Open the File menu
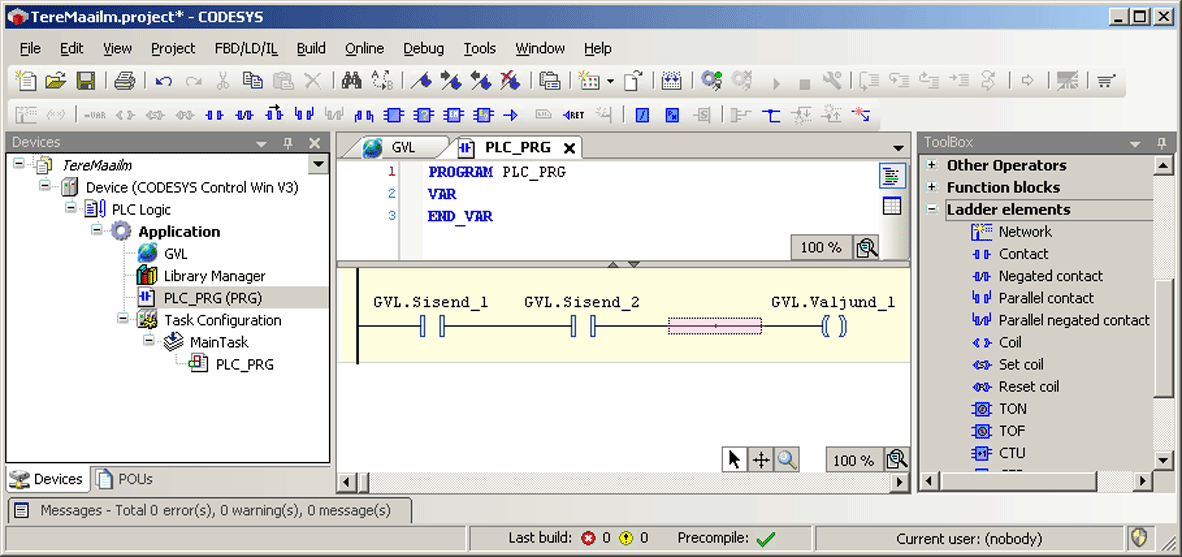Viewport: 1182px width, 557px height. point(30,48)
